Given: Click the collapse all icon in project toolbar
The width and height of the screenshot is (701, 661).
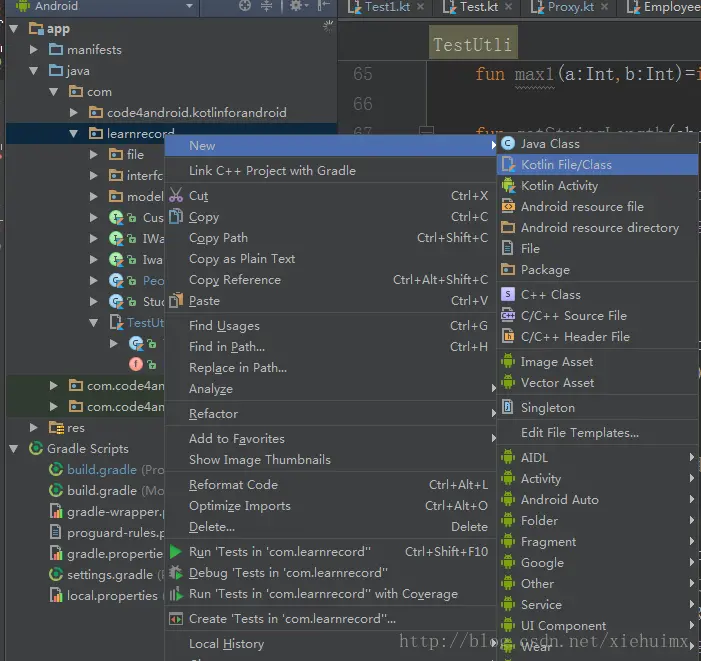Looking at the screenshot, I should 266,6.
